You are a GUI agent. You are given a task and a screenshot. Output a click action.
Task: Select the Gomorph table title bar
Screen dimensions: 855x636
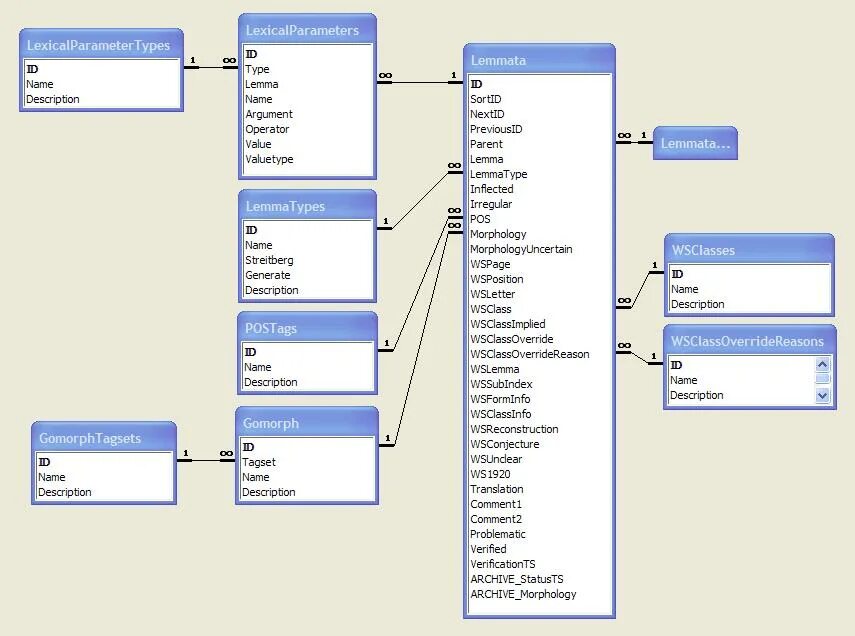click(306, 423)
